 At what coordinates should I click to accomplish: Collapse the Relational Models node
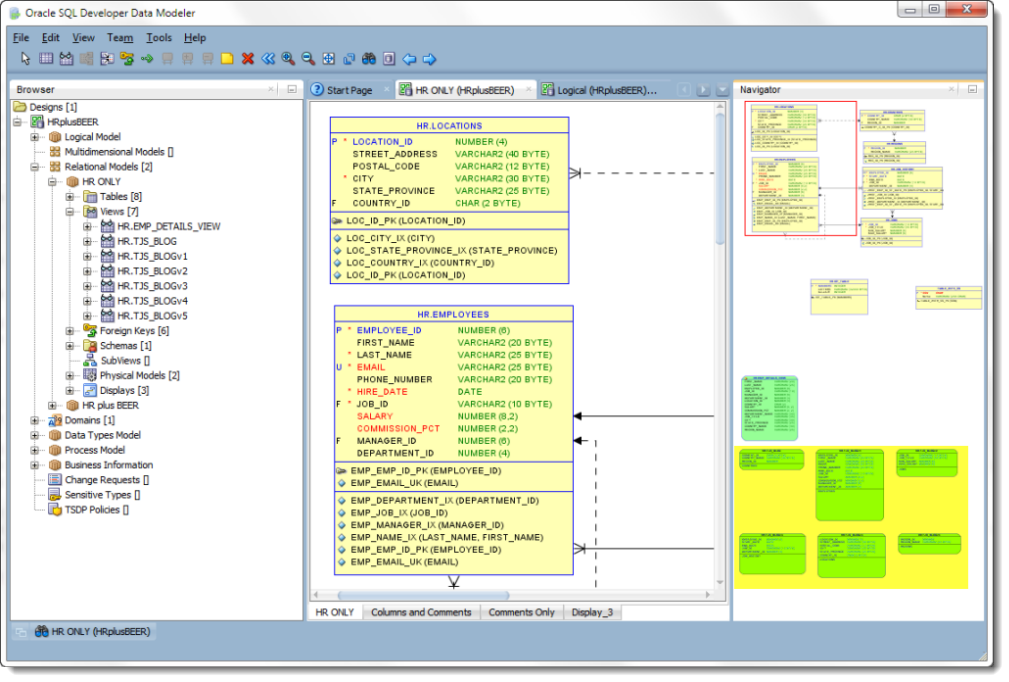pos(35,167)
